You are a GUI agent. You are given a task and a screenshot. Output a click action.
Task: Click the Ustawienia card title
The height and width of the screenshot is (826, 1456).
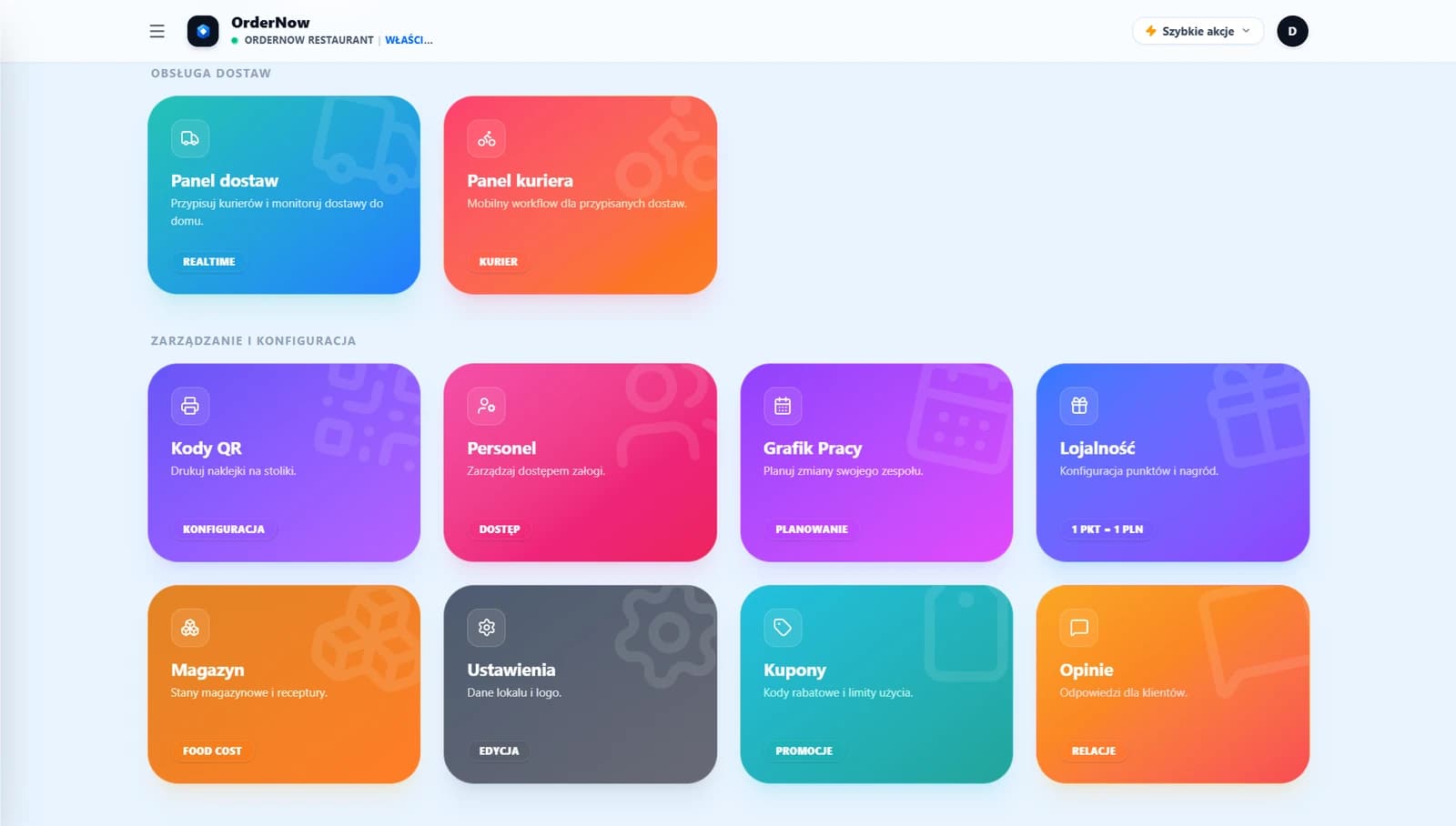coord(511,670)
